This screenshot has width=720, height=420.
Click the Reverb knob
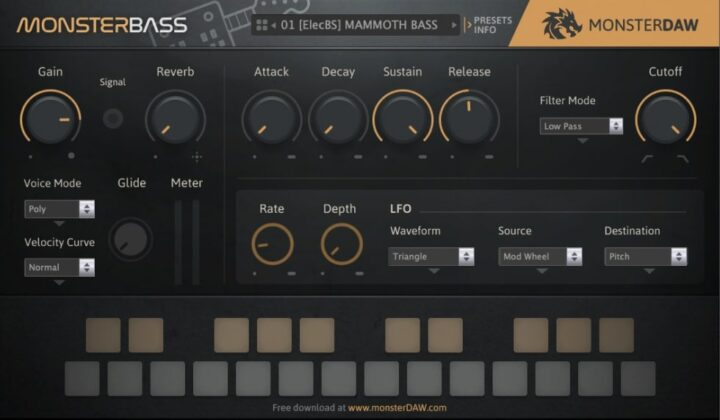click(175, 119)
